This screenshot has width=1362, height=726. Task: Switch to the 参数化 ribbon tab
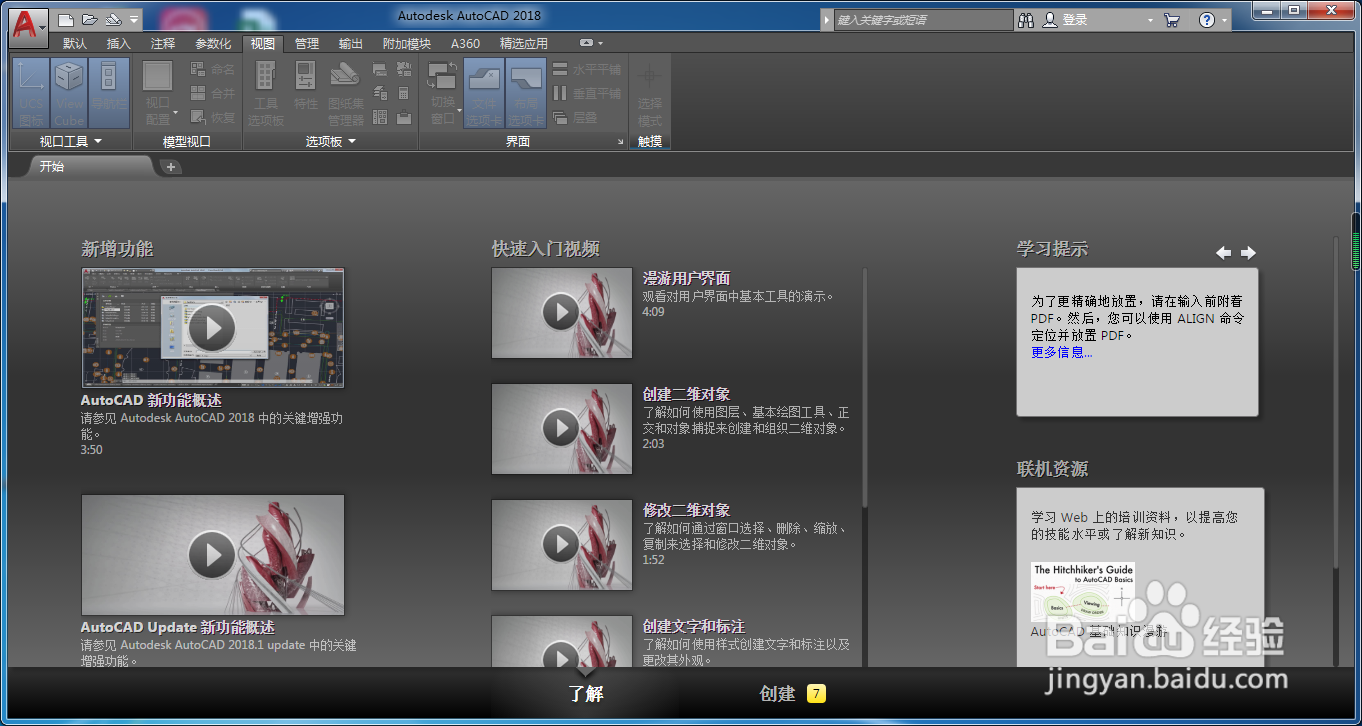[x=213, y=43]
